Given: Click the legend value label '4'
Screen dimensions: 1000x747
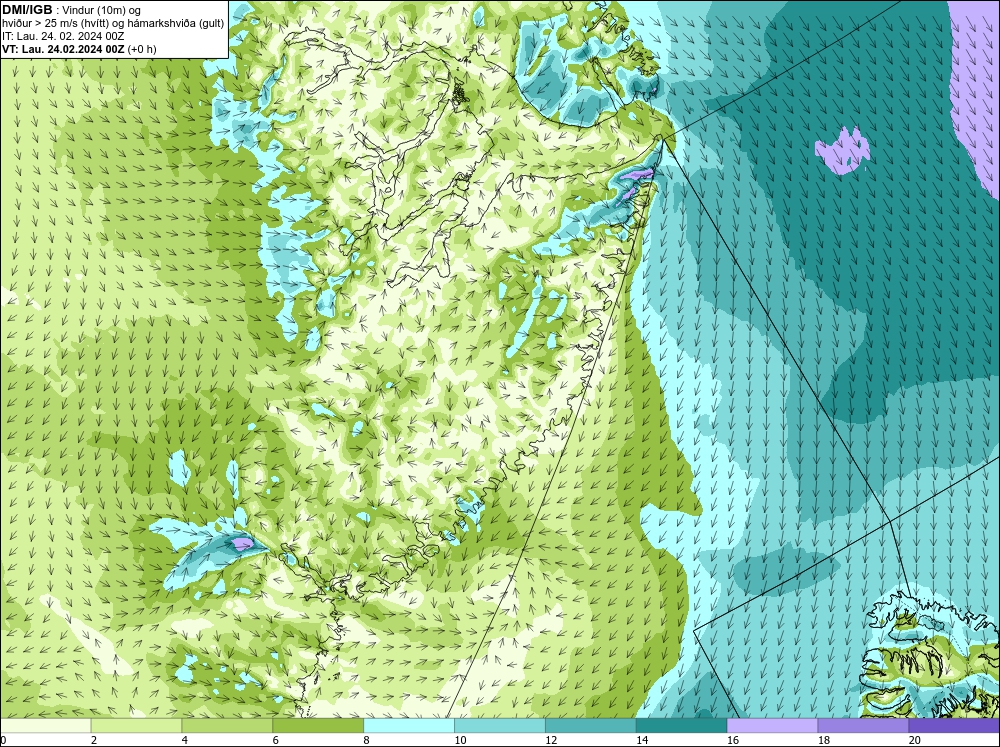Looking at the screenshot, I should tap(185, 740).
